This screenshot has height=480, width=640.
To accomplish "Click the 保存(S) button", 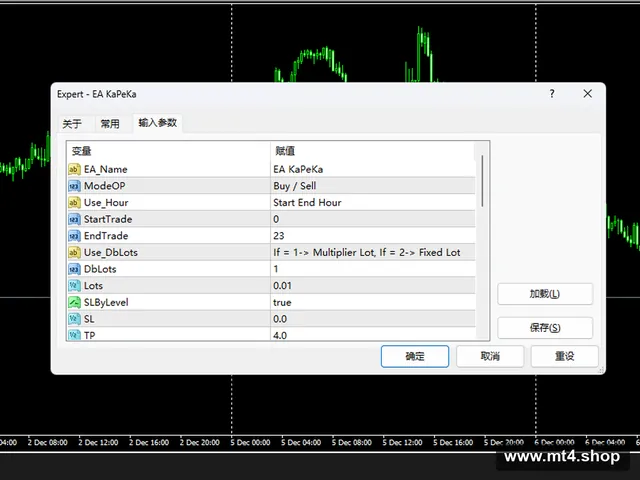I will 545,328.
